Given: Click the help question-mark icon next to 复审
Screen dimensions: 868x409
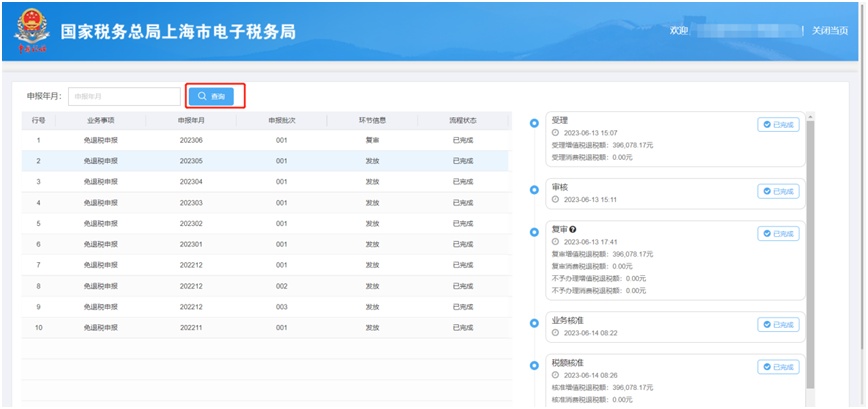Looking at the screenshot, I should 573,229.
